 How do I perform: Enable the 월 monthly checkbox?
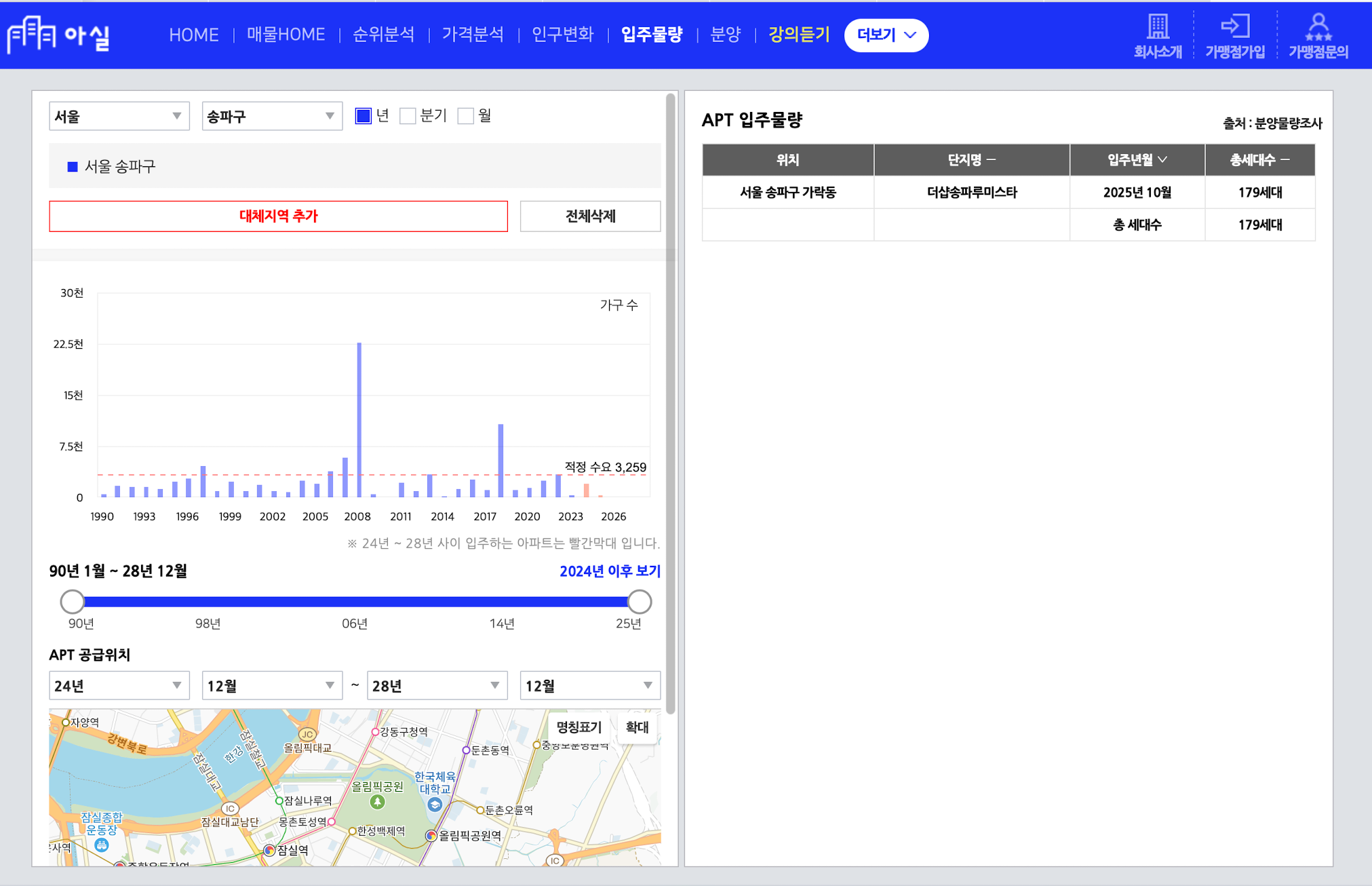click(x=466, y=116)
